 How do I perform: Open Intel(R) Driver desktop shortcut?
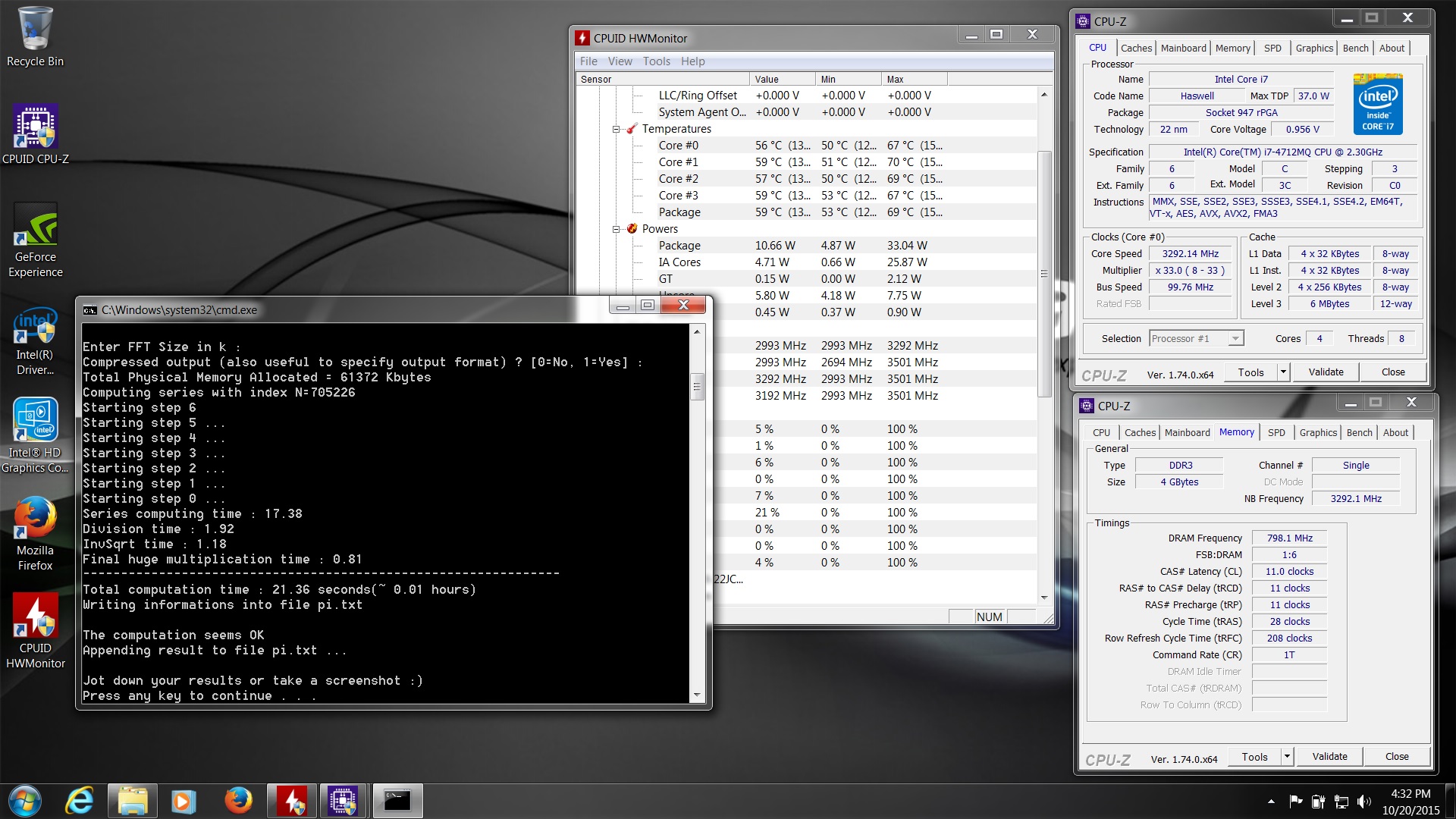[35, 341]
